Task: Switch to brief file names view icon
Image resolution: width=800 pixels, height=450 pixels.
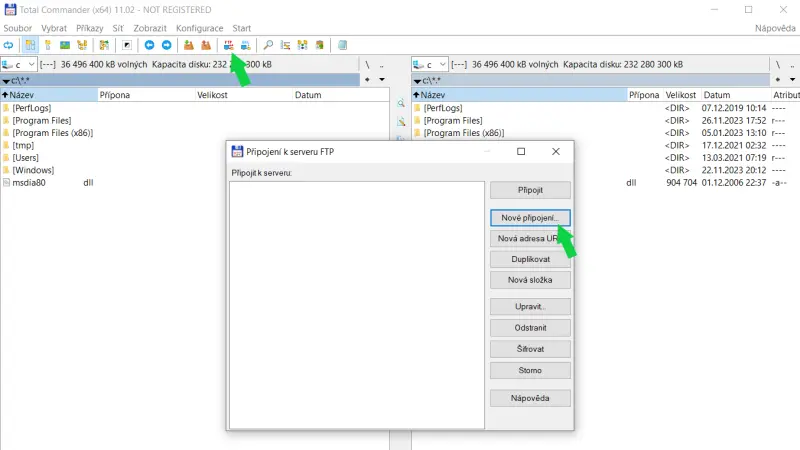Action: click(x=31, y=45)
